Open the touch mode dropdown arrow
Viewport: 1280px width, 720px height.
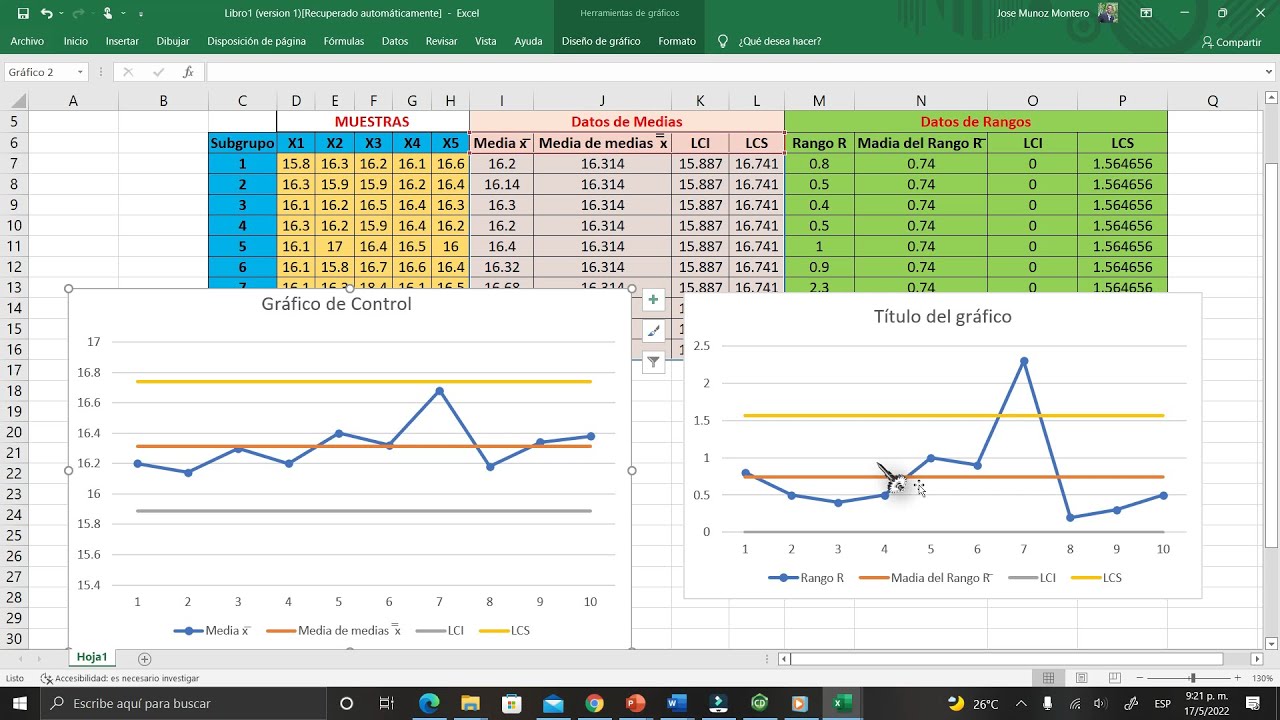tap(122, 14)
